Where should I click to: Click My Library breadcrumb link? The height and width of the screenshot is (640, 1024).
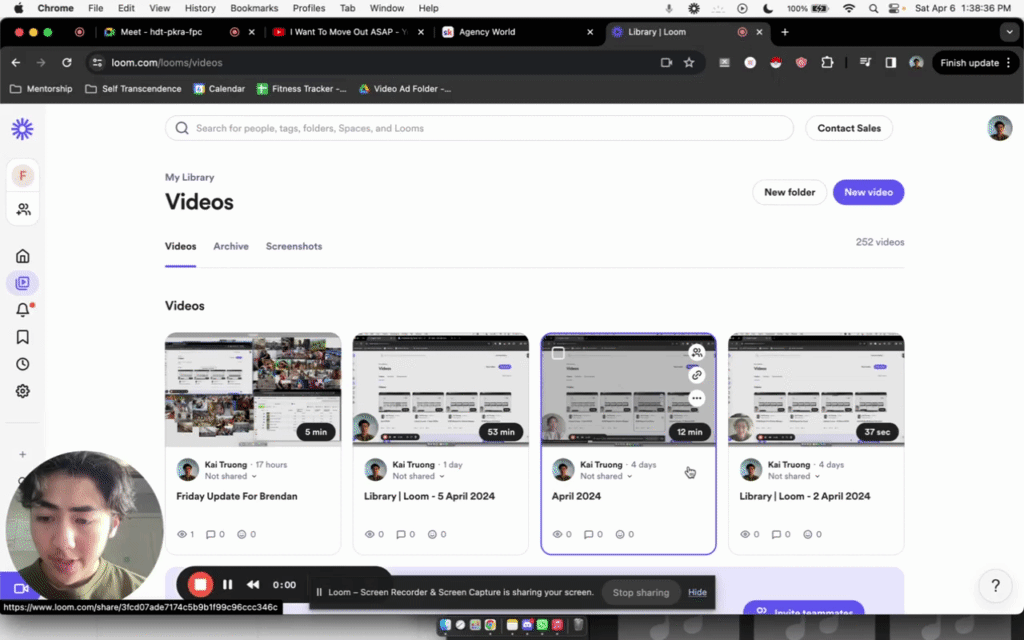coord(189,177)
